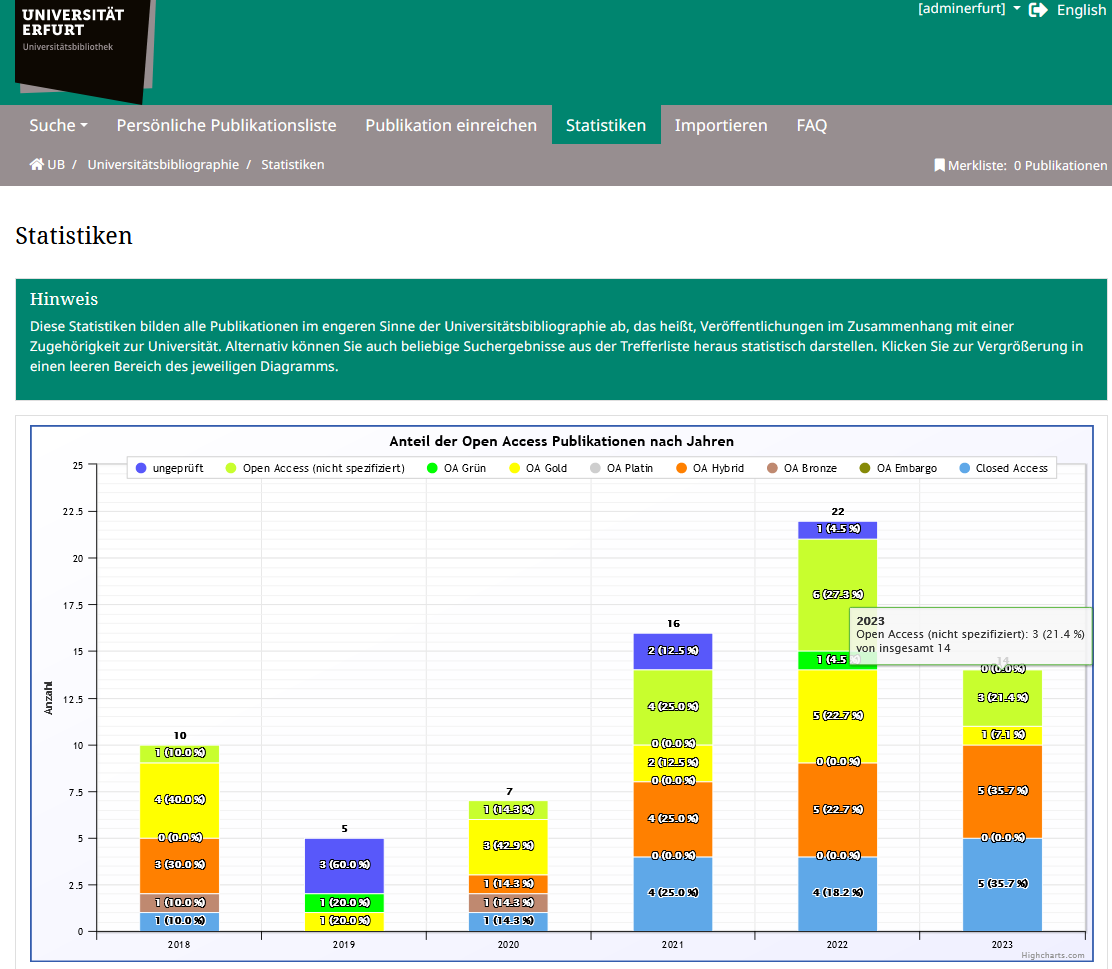Open Persönliche Publikationsliste menu item

[x=226, y=125]
